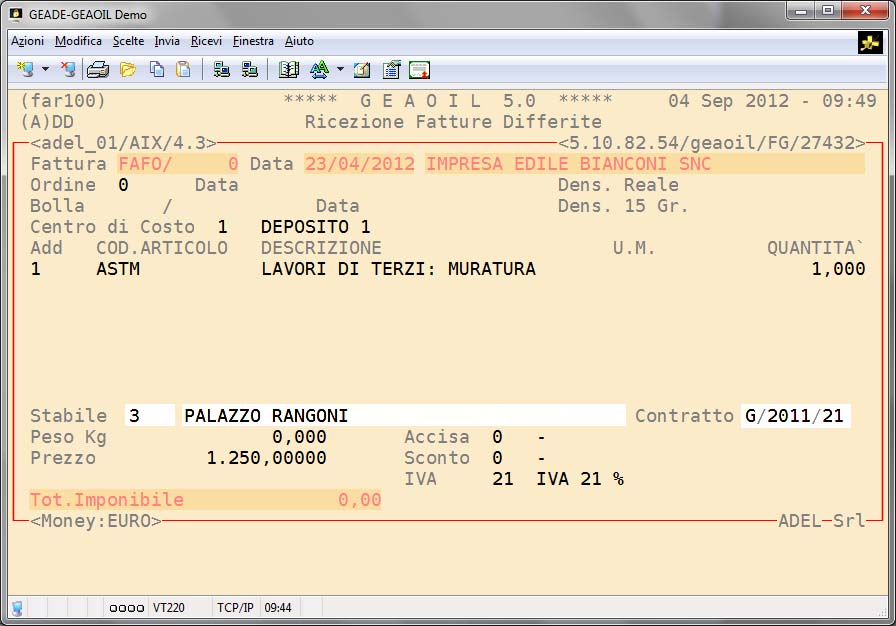896x626 pixels.
Task: Open the Scelte menu
Action: [128, 41]
